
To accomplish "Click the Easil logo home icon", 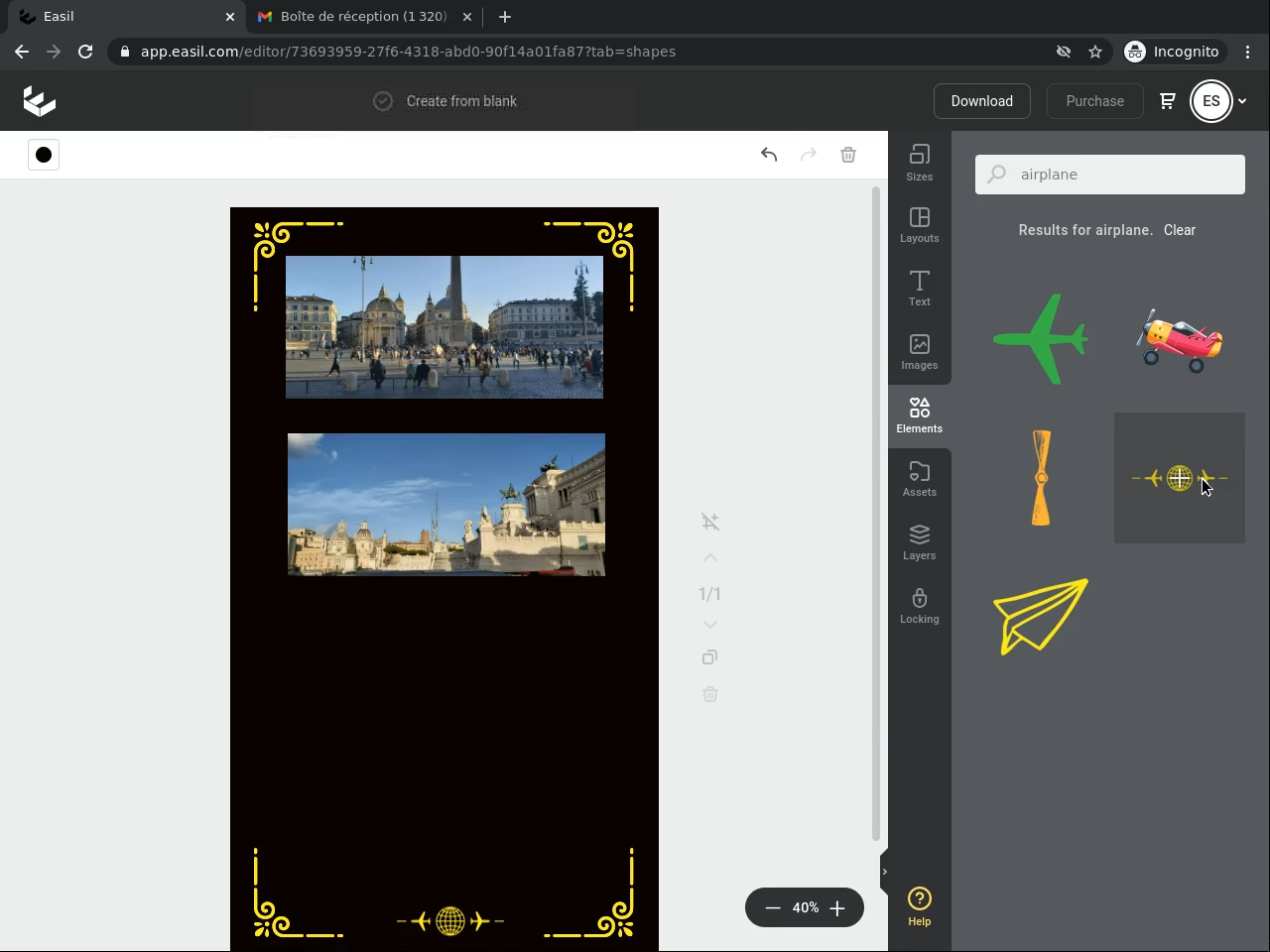I will (40, 100).
